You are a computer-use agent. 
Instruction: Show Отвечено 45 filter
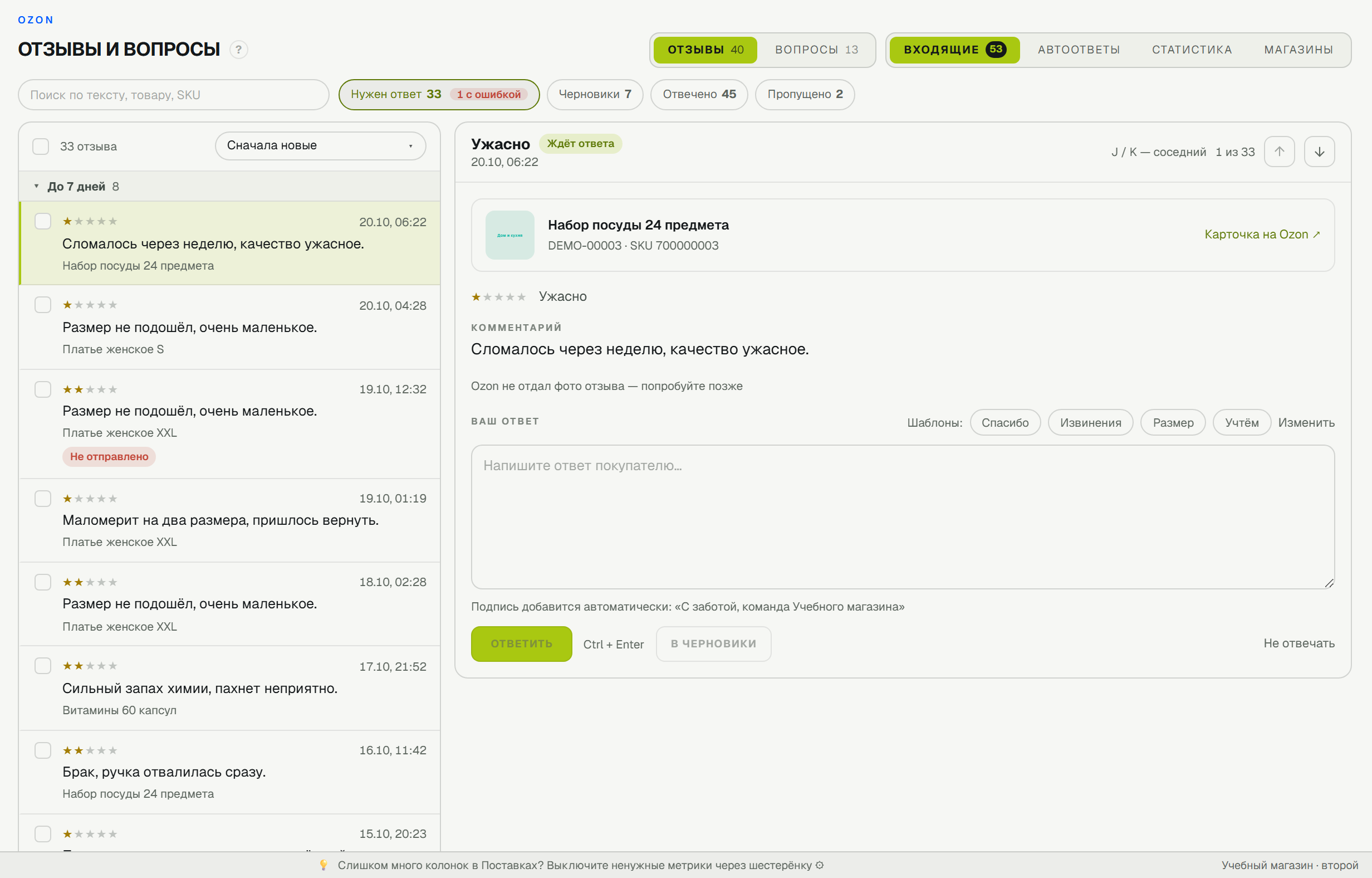click(x=699, y=95)
